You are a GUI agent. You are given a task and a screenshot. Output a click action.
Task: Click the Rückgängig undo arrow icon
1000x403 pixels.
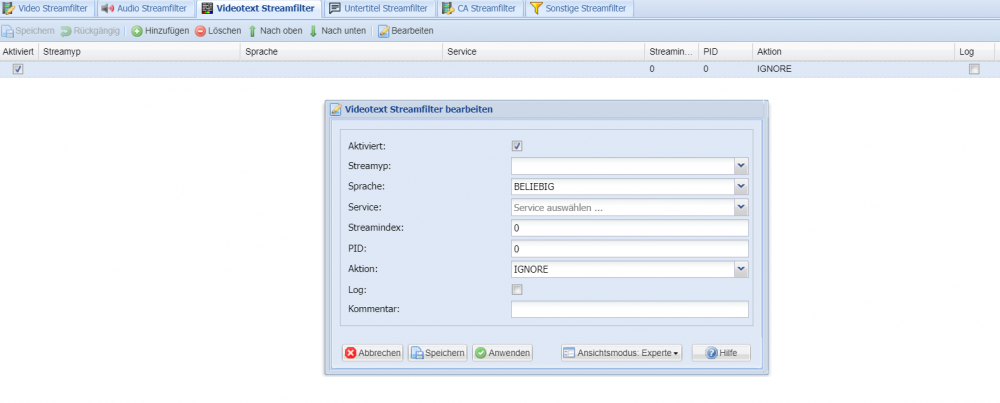[x=66, y=31]
